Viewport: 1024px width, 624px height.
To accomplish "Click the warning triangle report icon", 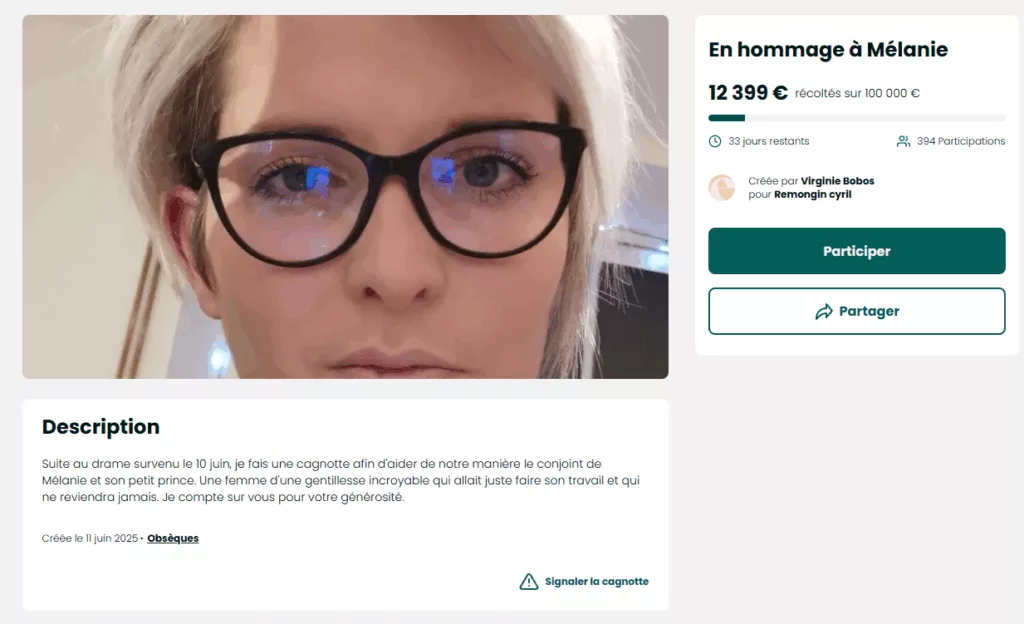I will coord(528,581).
